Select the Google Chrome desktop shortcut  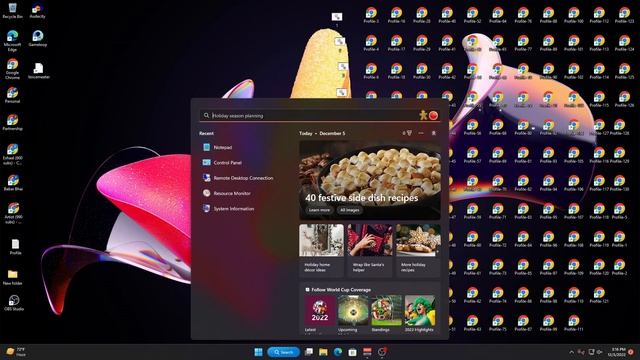[x=12, y=69]
